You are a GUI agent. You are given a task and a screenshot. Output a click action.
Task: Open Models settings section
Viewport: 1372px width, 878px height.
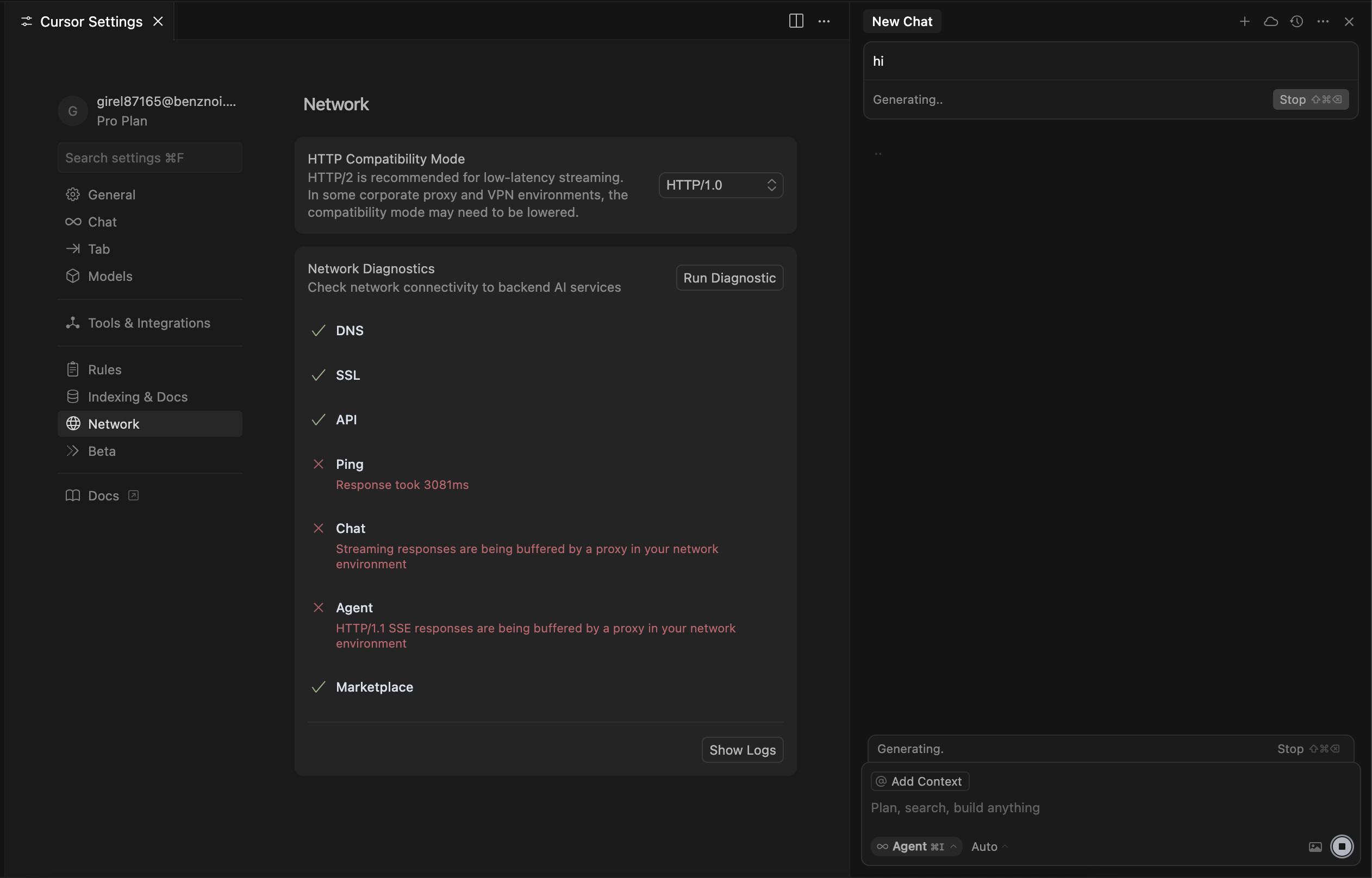point(150,276)
